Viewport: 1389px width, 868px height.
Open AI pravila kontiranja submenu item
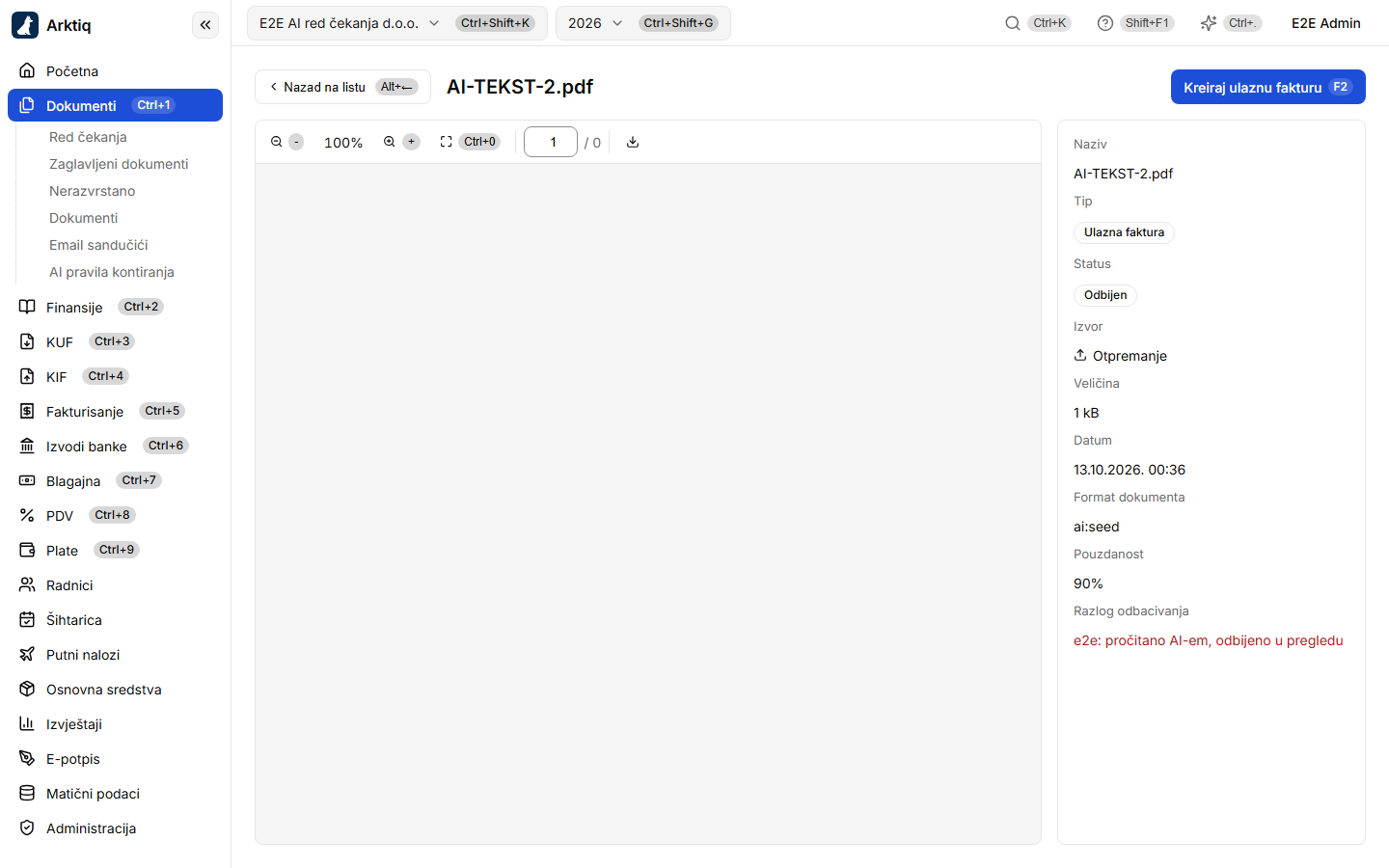(x=112, y=272)
